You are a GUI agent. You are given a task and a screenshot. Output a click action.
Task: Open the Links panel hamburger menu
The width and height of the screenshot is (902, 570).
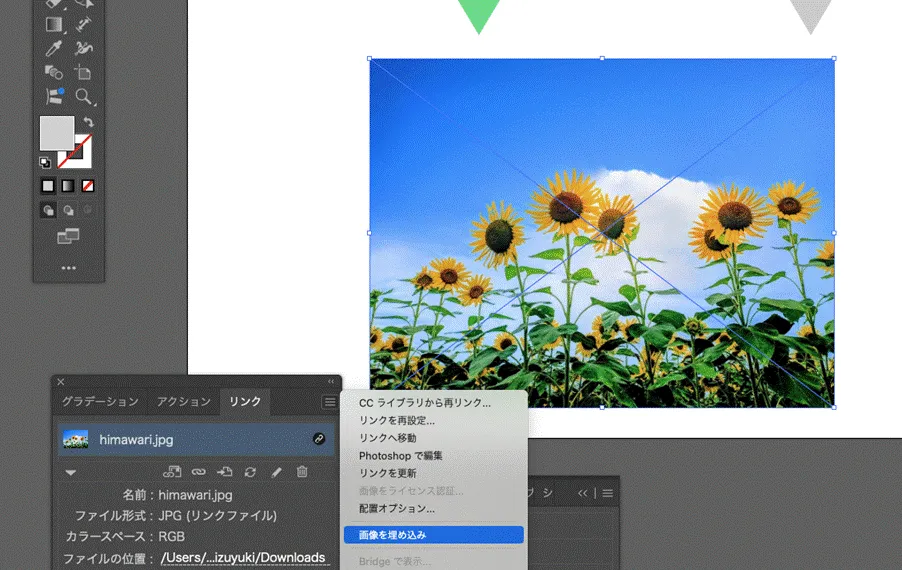click(x=329, y=402)
